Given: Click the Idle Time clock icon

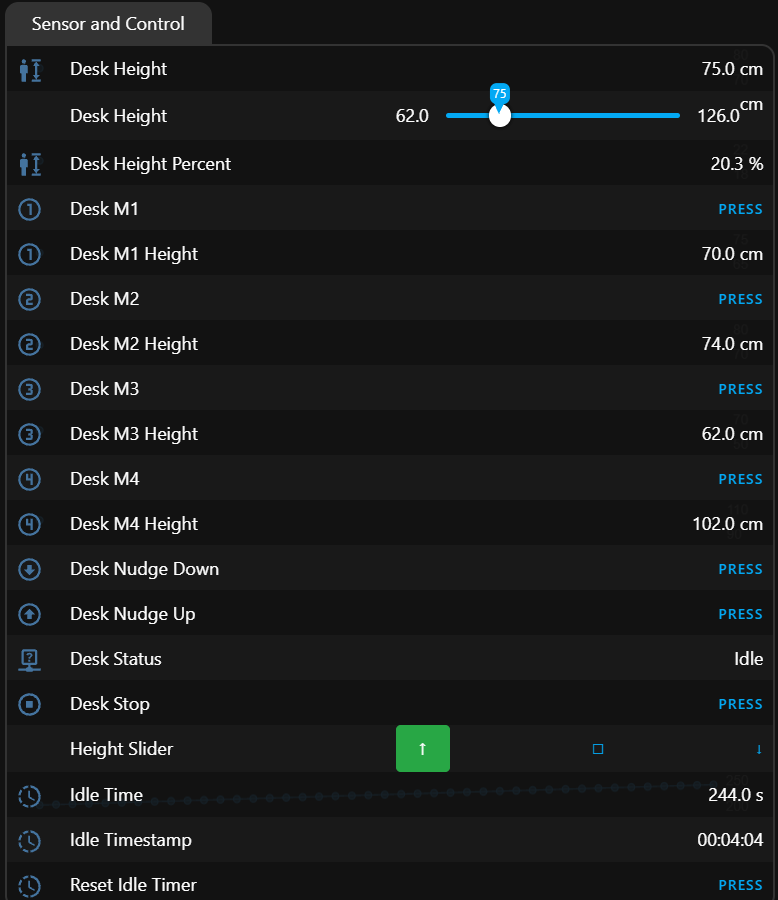Looking at the screenshot, I should click(30, 796).
